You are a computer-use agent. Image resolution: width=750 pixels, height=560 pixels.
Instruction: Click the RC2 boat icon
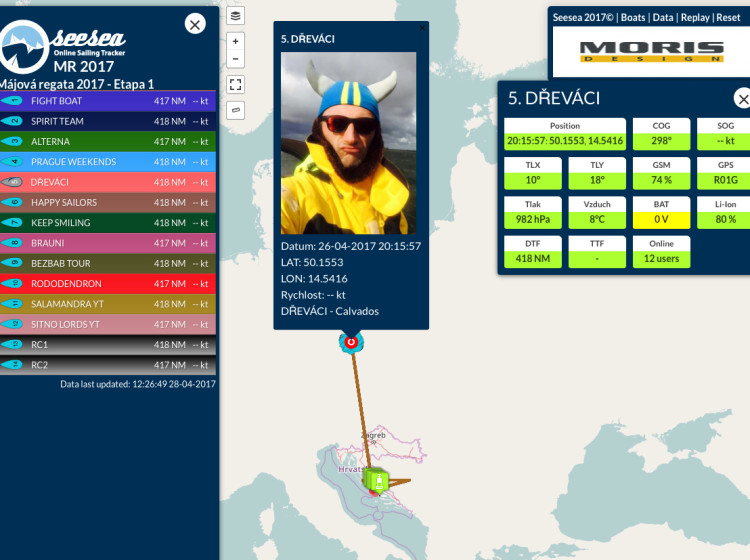(12, 365)
